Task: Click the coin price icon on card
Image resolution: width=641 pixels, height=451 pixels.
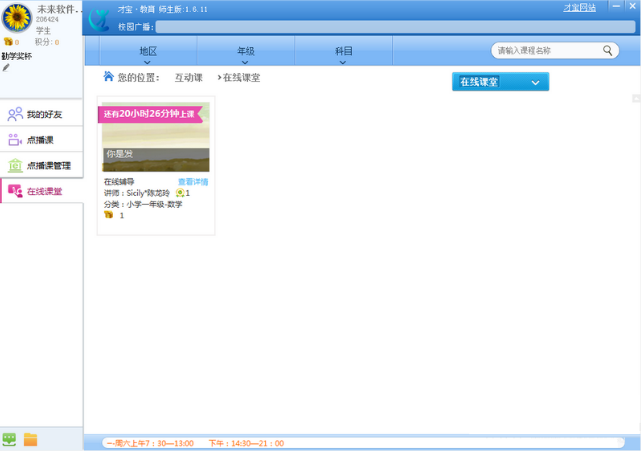Action: point(109,215)
